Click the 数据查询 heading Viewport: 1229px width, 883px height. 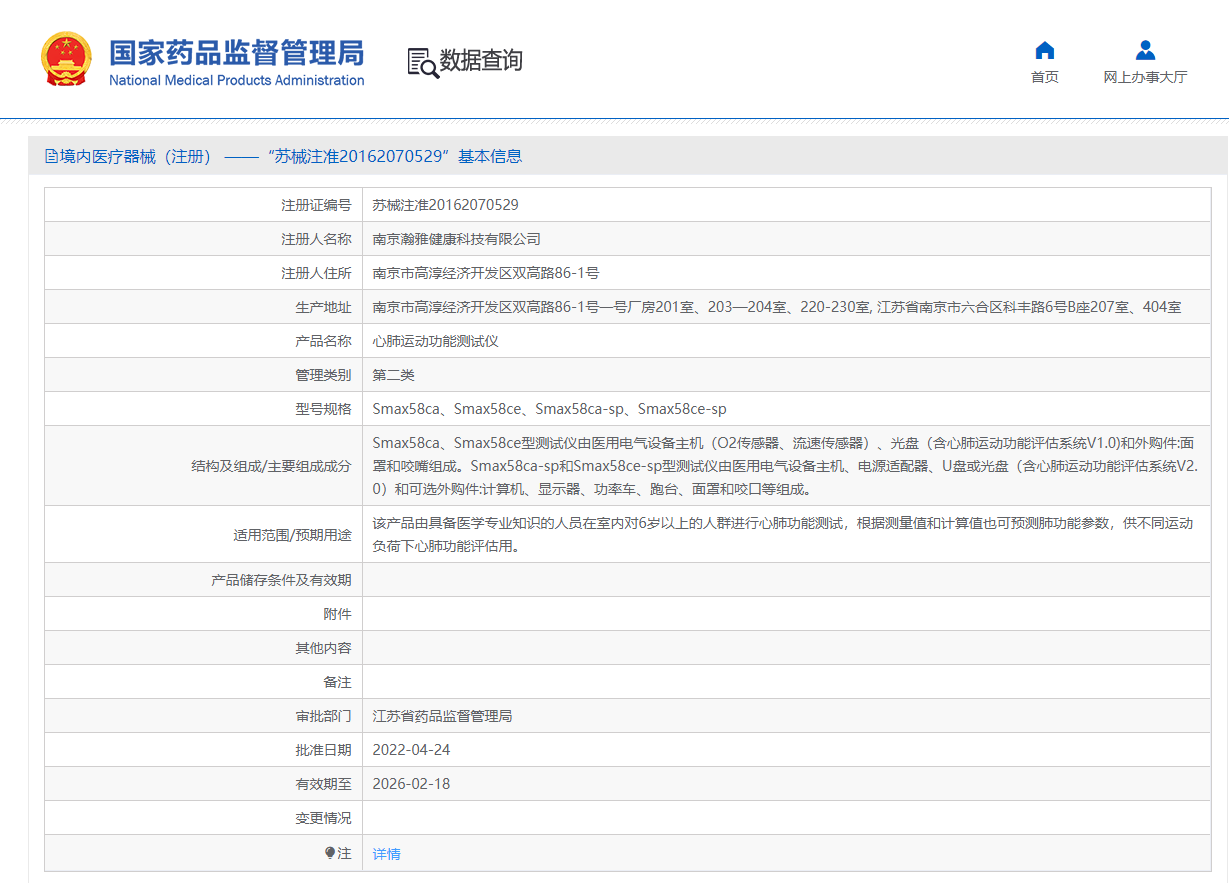pos(481,61)
